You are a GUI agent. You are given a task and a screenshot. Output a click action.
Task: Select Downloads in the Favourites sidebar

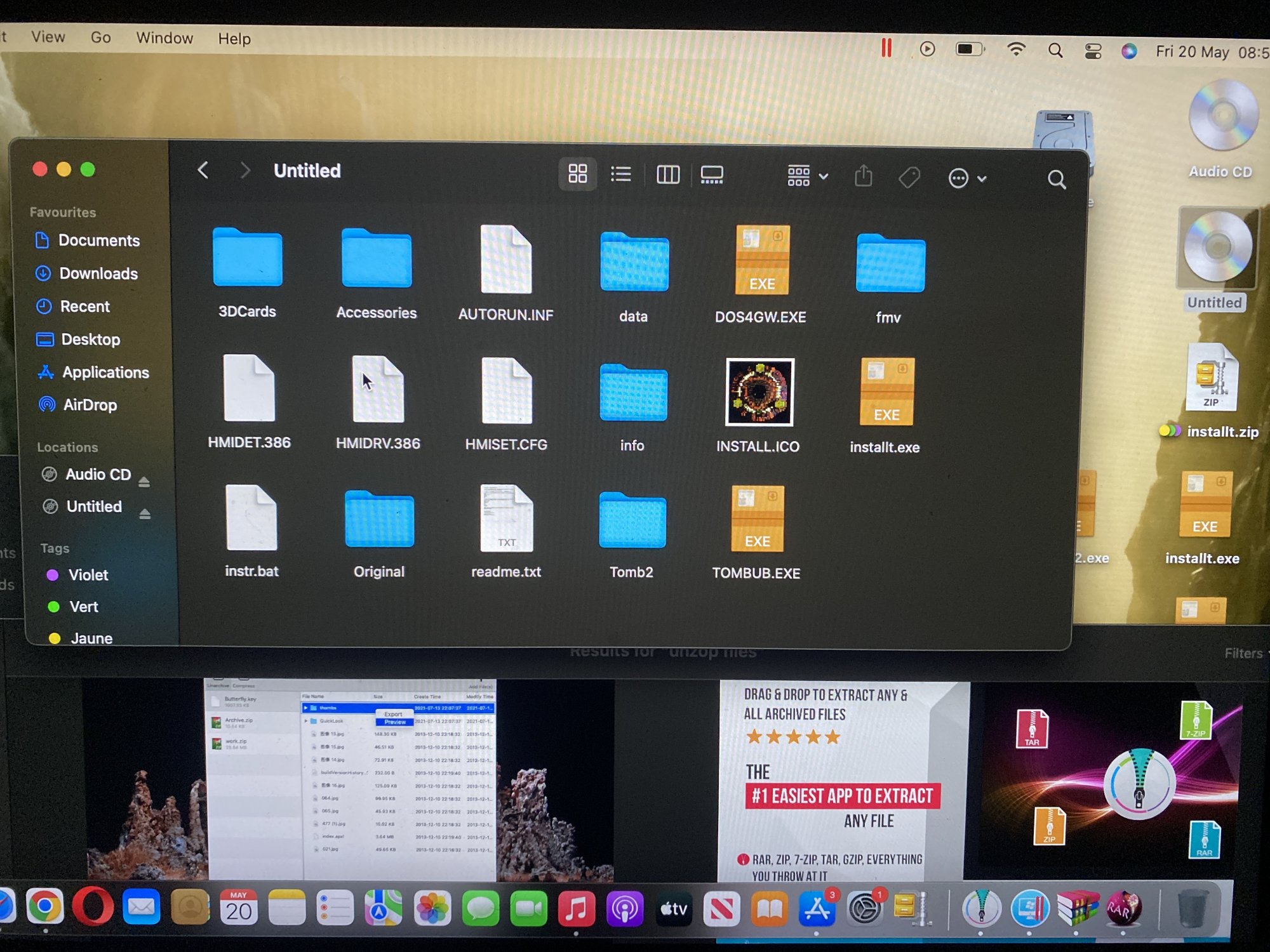click(x=98, y=274)
